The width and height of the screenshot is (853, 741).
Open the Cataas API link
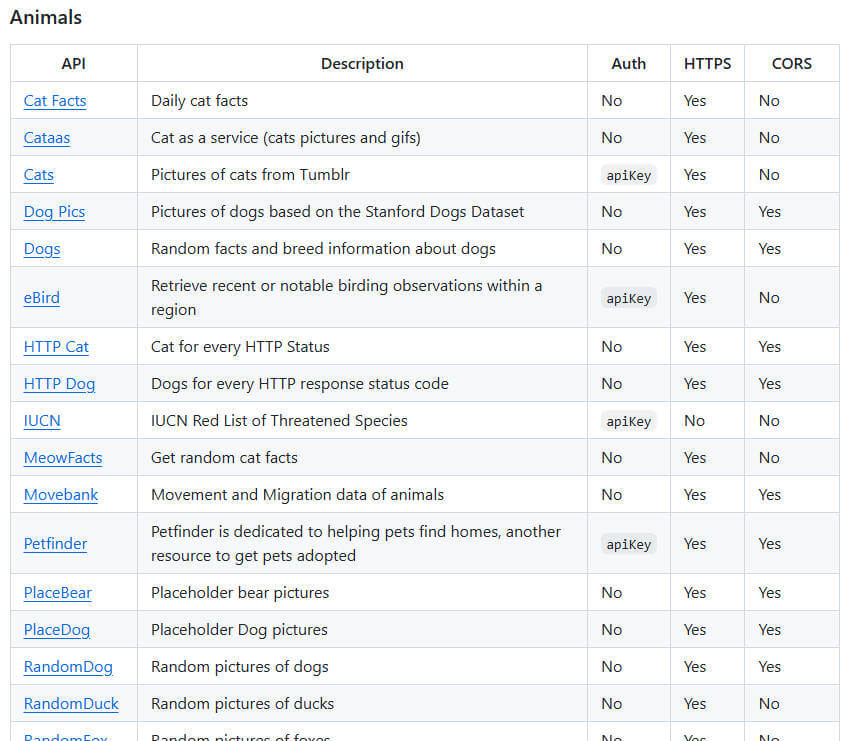[x=47, y=138]
